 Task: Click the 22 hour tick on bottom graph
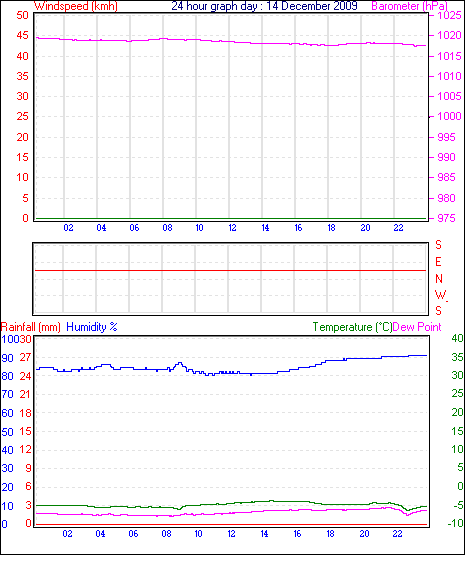[x=397, y=534]
